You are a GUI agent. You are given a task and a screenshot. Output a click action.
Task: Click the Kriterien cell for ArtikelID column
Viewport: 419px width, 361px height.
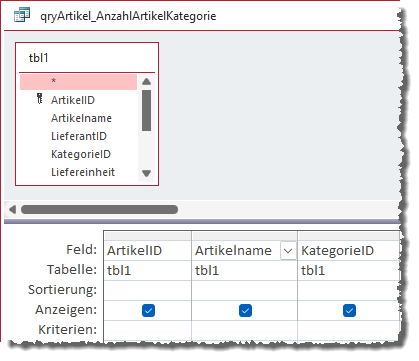pyautogui.click(x=147, y=330)
